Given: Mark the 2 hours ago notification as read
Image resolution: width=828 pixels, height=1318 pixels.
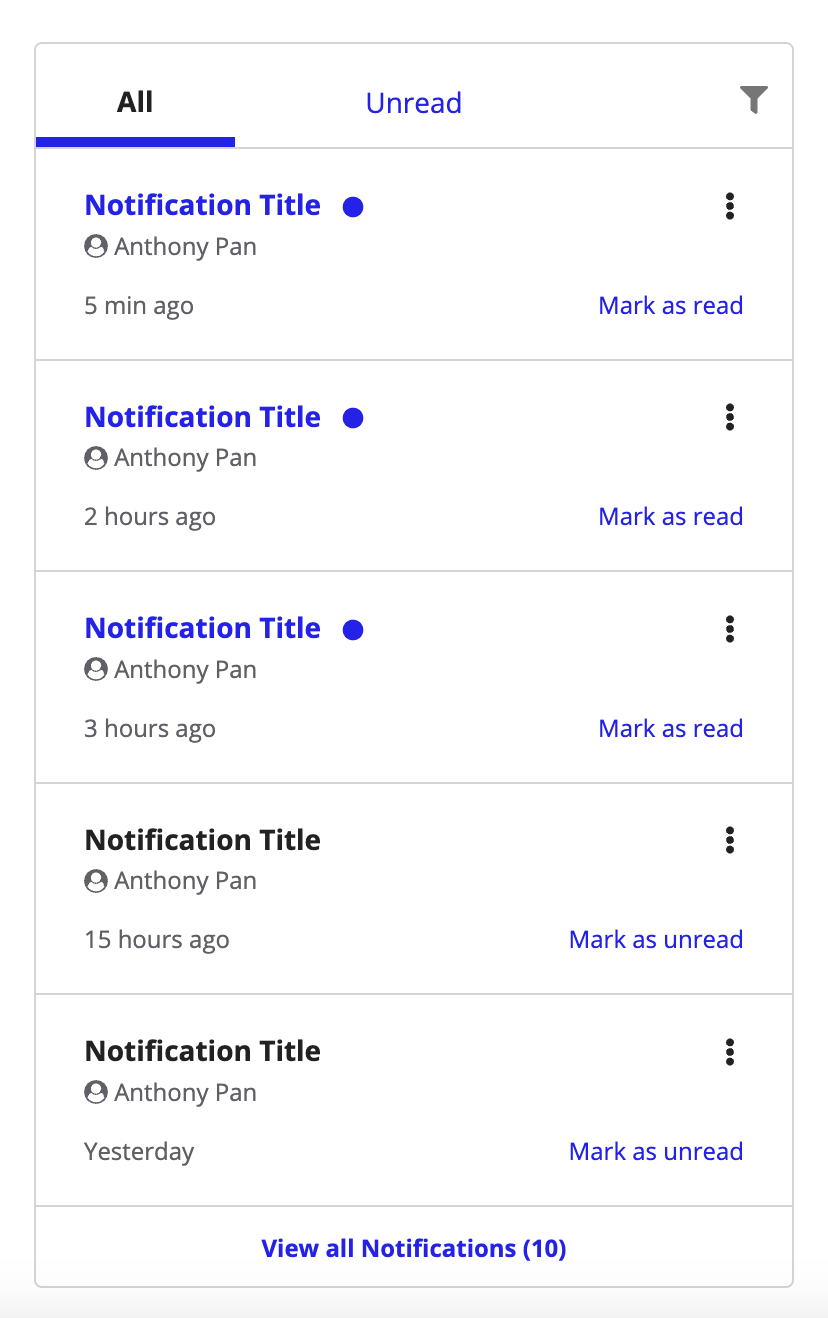Looking at the screenshot, I should (x=670, y=517).
